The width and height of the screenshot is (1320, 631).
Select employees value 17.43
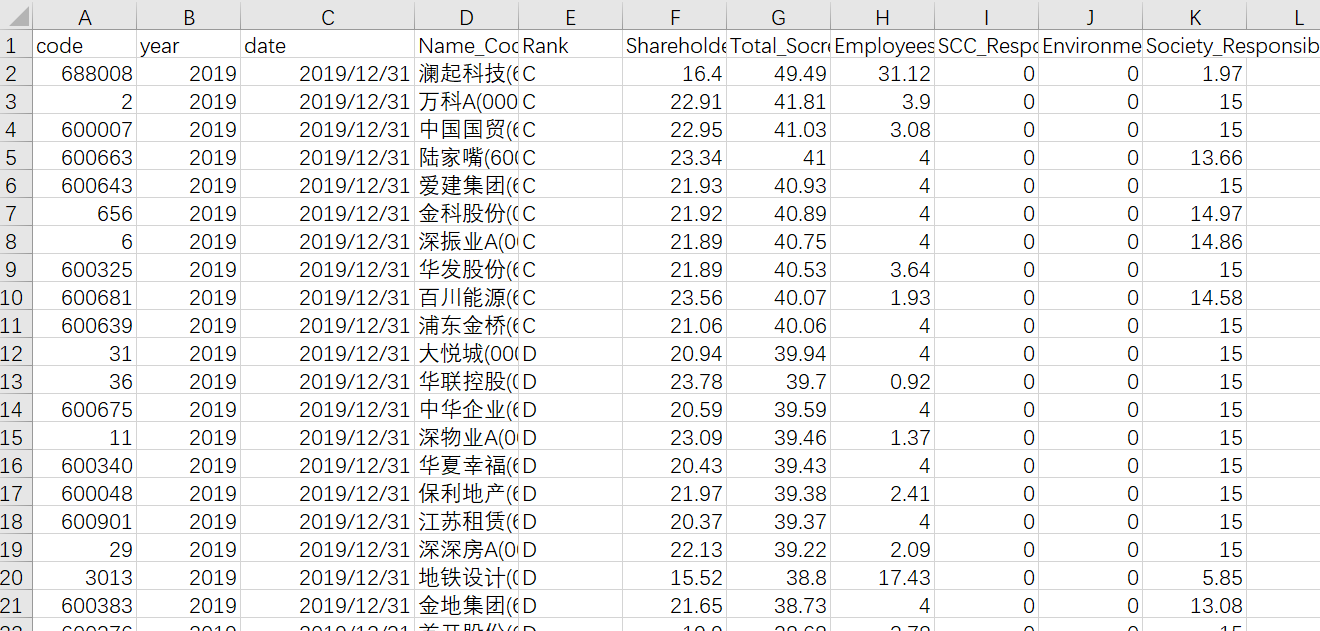point(883,577)
